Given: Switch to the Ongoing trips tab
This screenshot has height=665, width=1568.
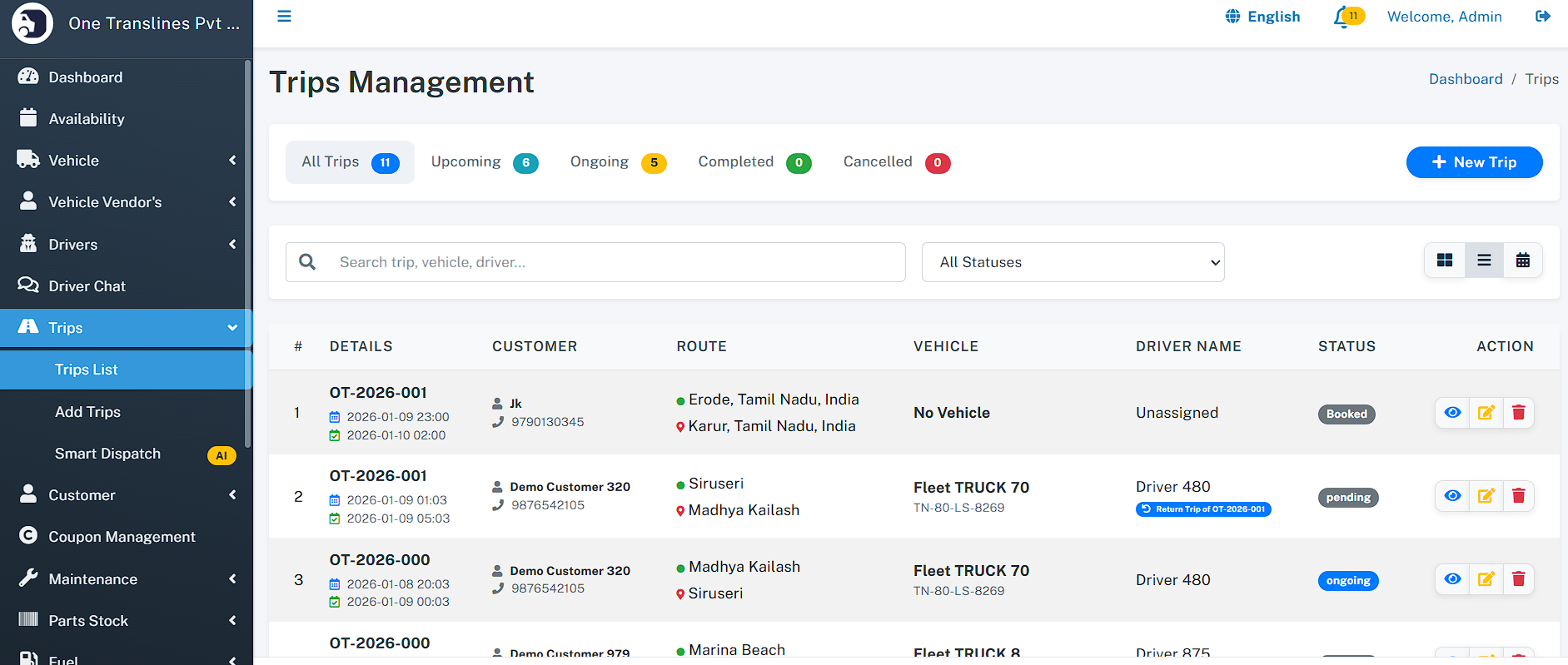Looking at the screenshot, I should click(617, 162).
